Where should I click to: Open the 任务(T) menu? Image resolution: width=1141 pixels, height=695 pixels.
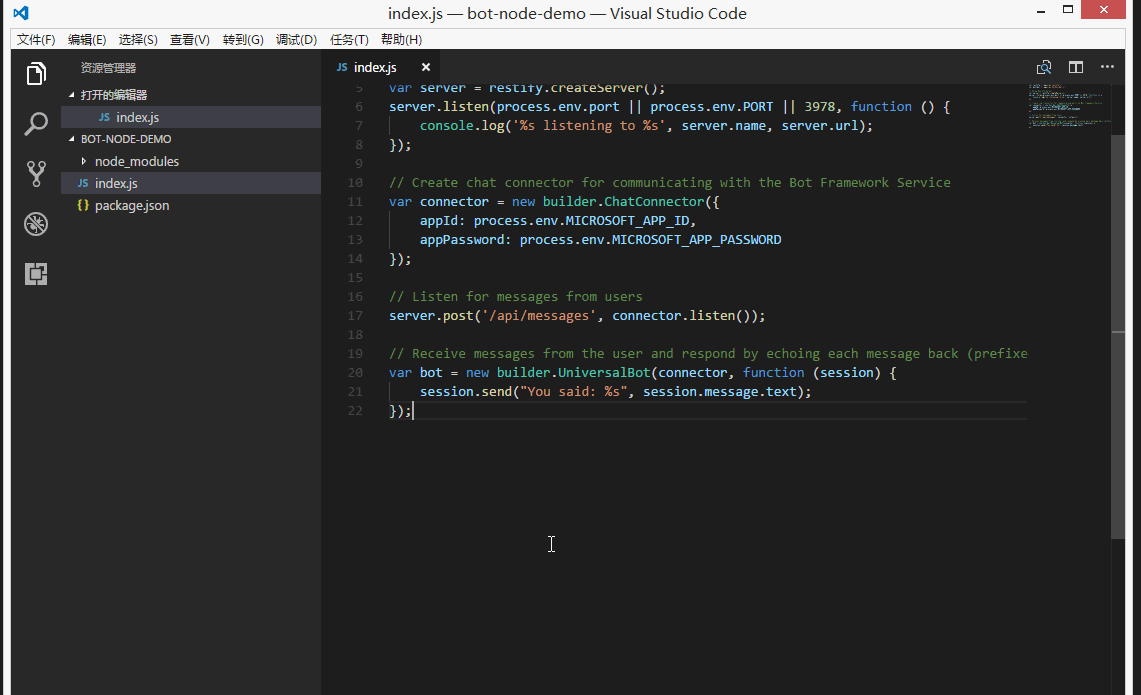click(349, 39)
